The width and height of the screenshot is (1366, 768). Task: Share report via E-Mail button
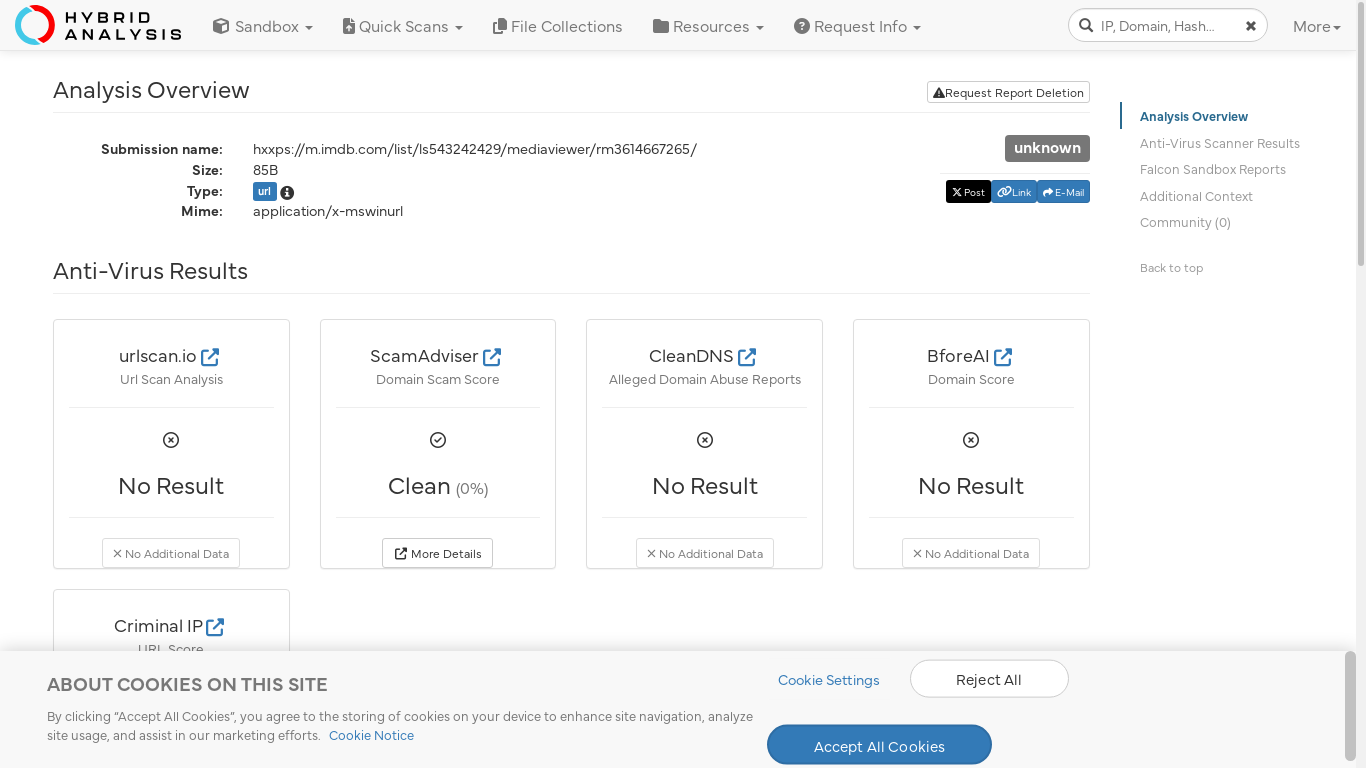pyautogui.click(x=1063, y=192)
